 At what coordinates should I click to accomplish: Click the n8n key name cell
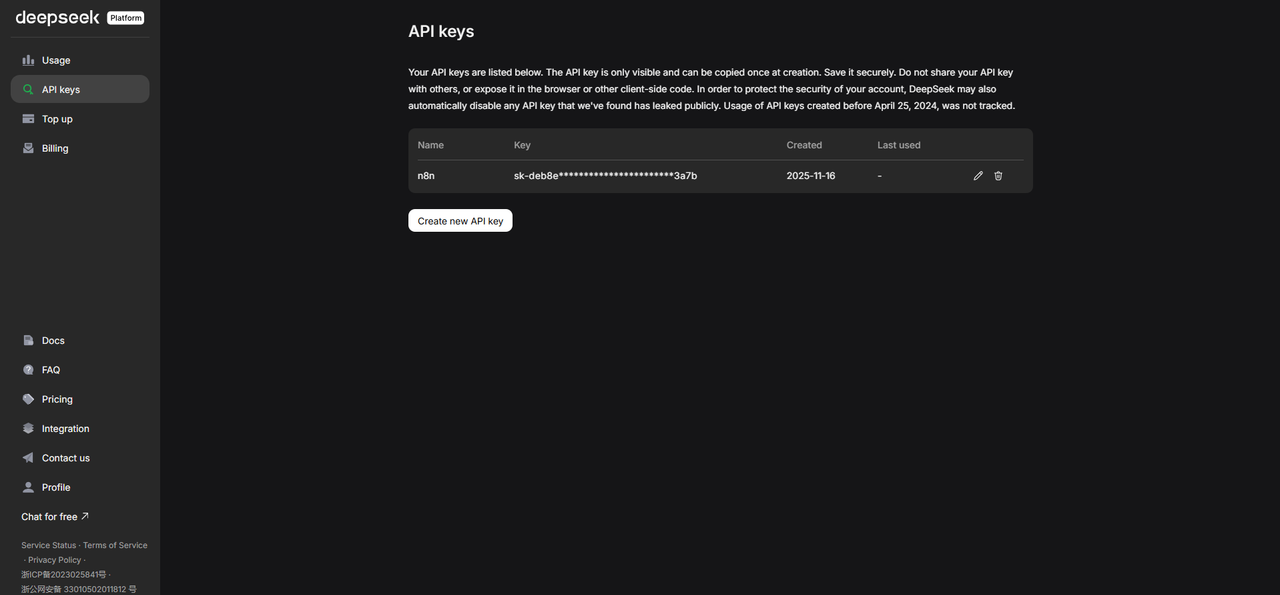(x=426, y=176)
